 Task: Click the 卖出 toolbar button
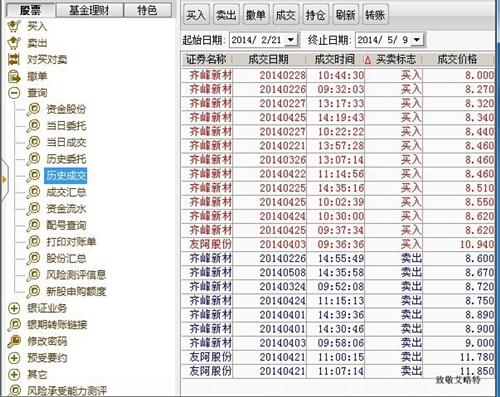click(x=226, y=15)
